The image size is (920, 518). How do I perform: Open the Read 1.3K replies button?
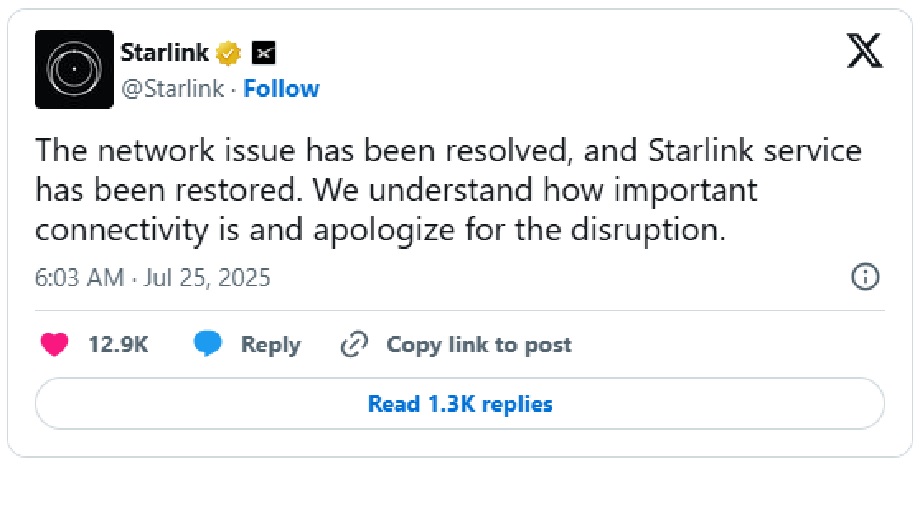[x=460, y=404]
